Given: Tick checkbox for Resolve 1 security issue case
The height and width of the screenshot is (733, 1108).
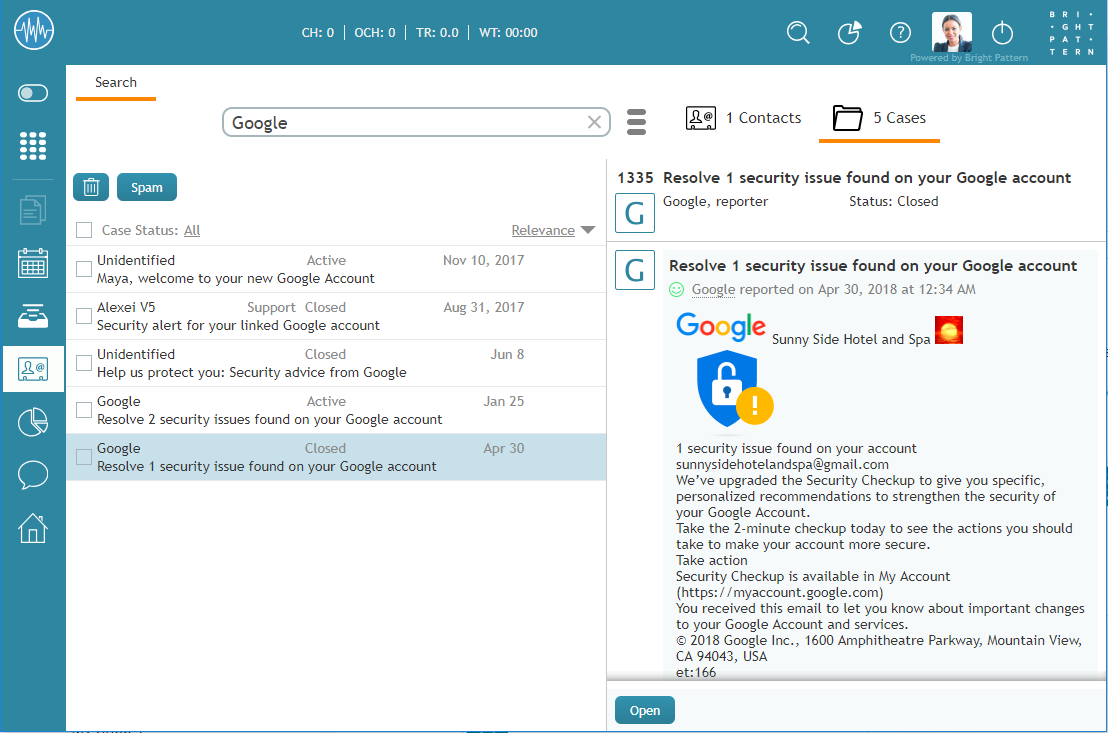Looking at the screenshot, I should point(84,457).
